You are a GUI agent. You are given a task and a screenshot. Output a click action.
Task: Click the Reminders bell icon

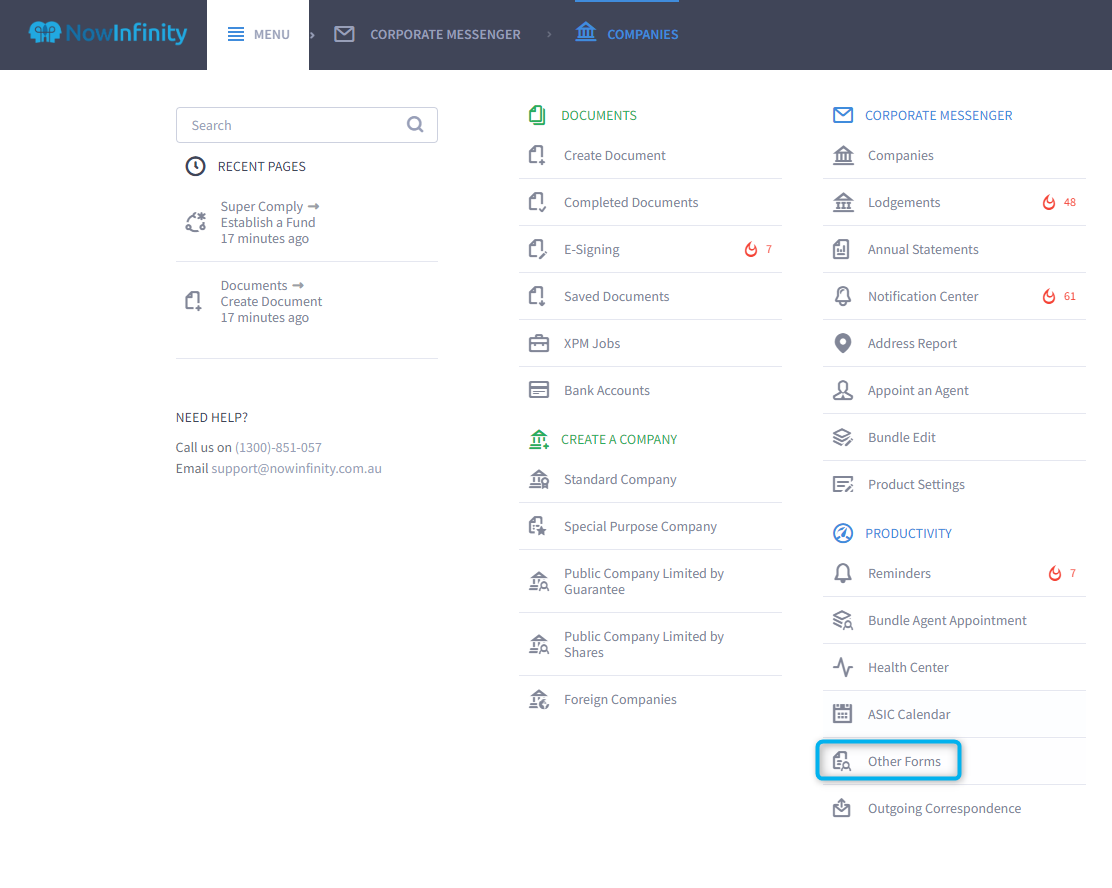tap(843, 573)
